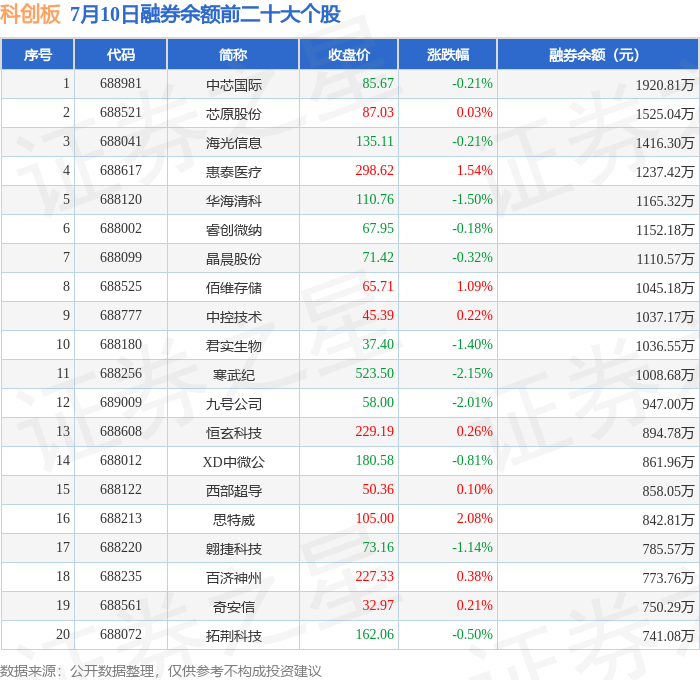Click closing price 523.50
The height and width of the screenshot is (680, 700).
click(x=375, y=373)
